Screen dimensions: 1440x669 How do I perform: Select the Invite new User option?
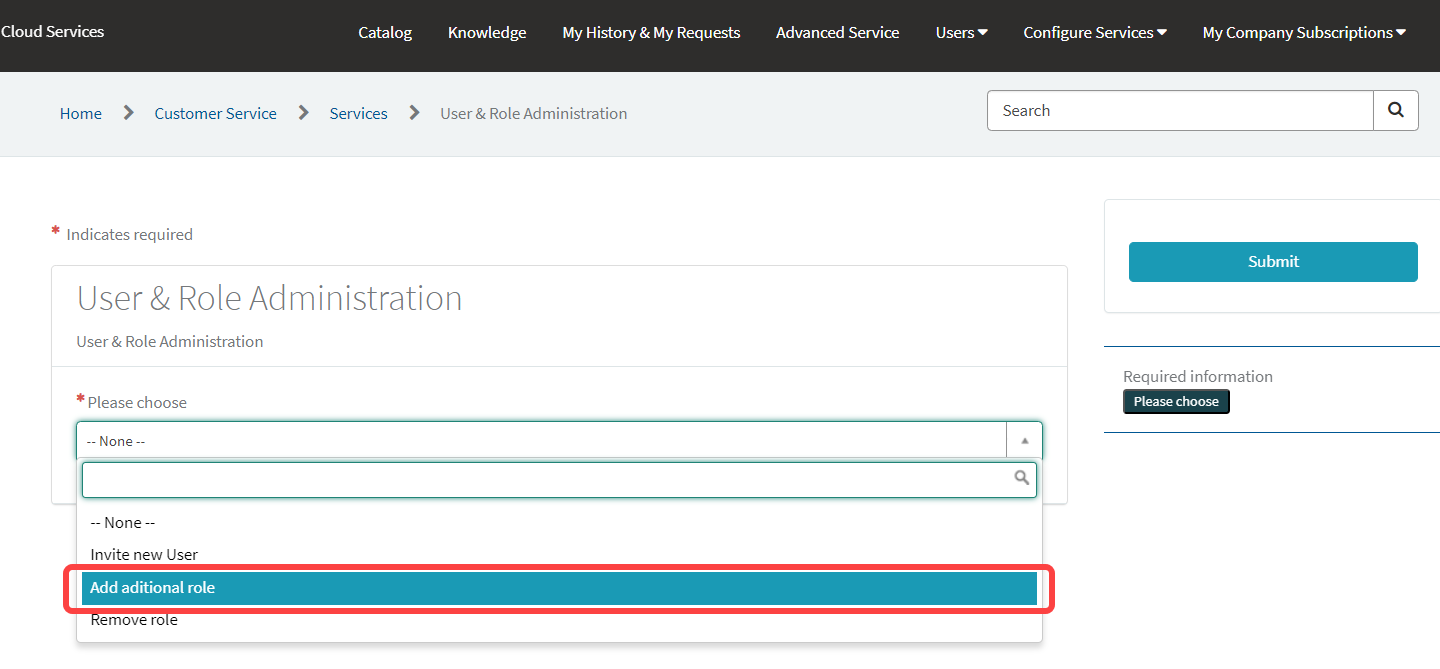pyautogui.click(x=144, y=555)
